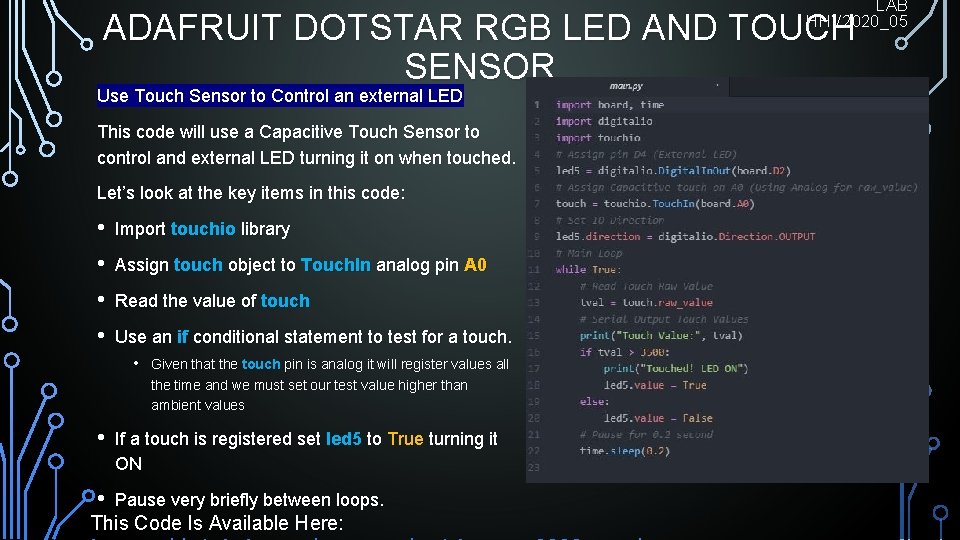
Task: Click the sentence 'Let's look at the key items in this code:'
Action: [251, 193]
